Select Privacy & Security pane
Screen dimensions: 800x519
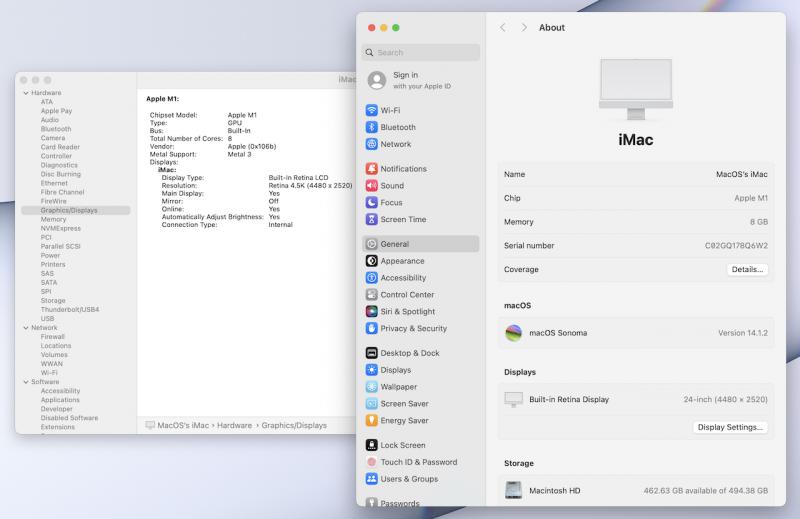pos(413,328)
